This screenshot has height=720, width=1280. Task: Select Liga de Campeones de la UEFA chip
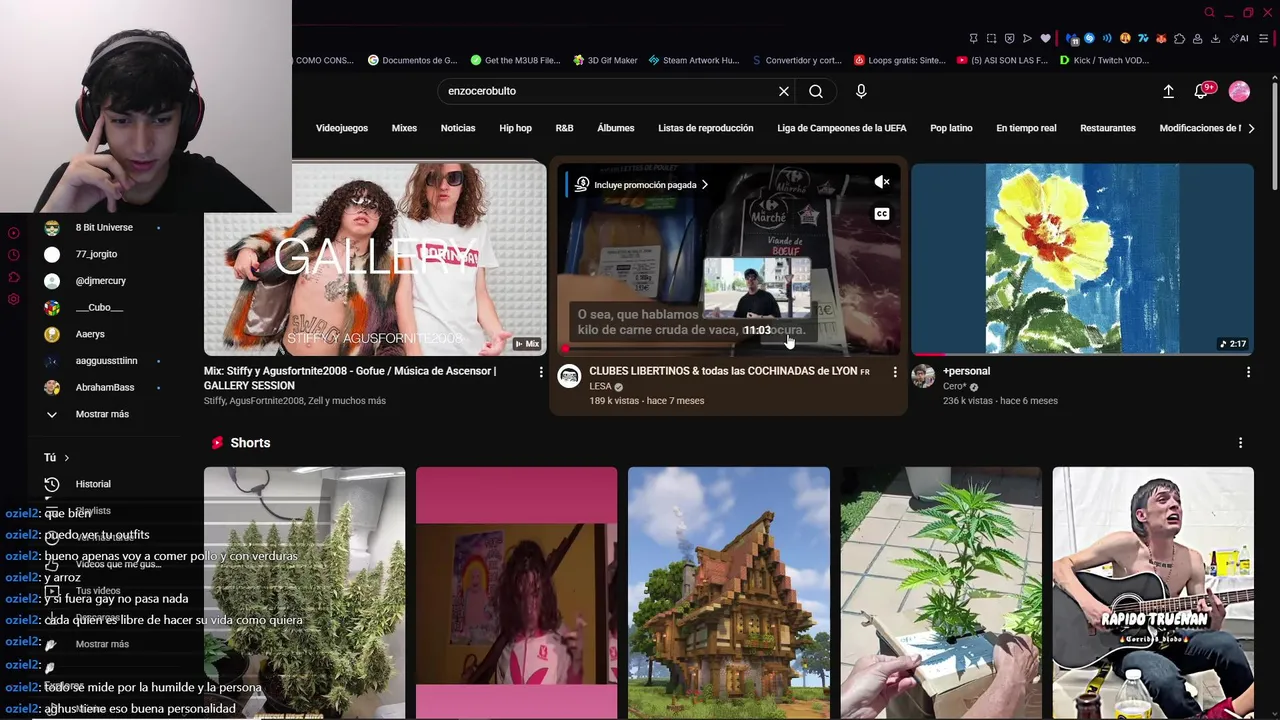[x=842, y=128]
